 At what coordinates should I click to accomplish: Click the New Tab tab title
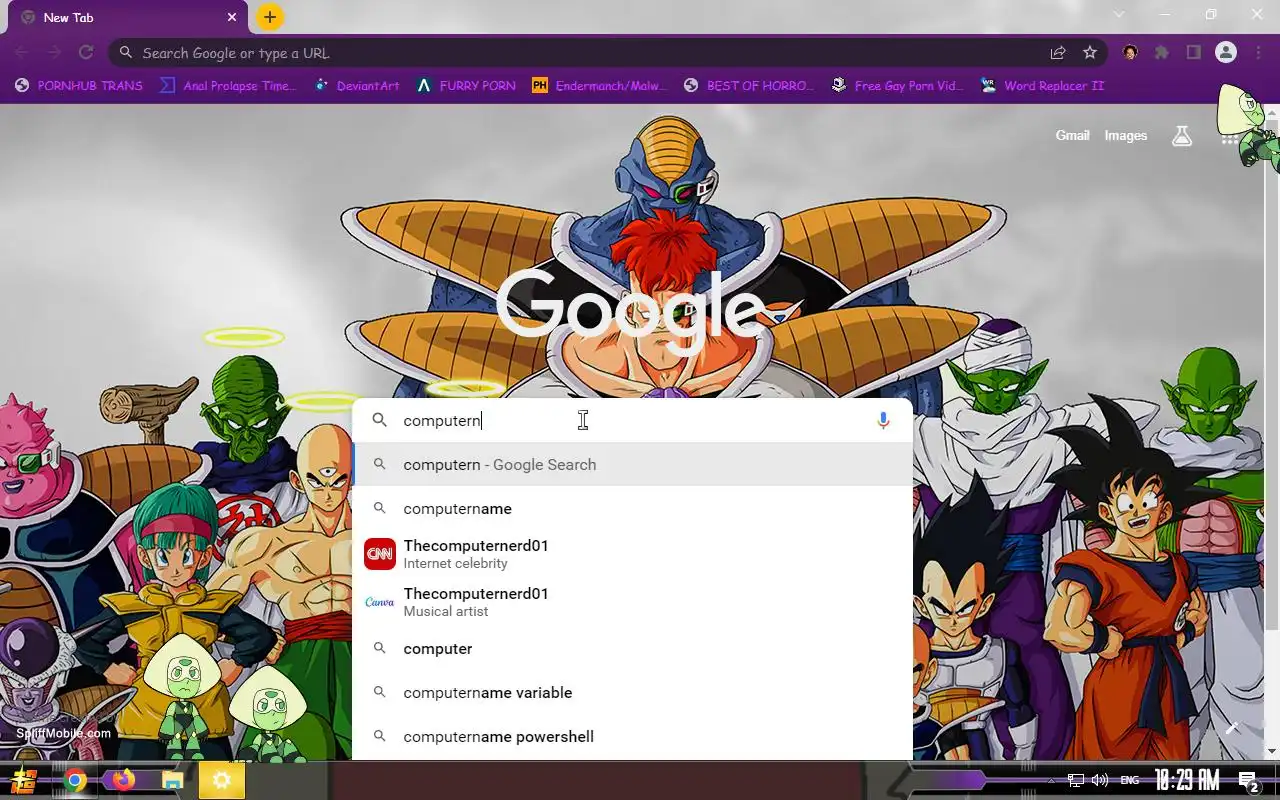[x=69, y=18]
